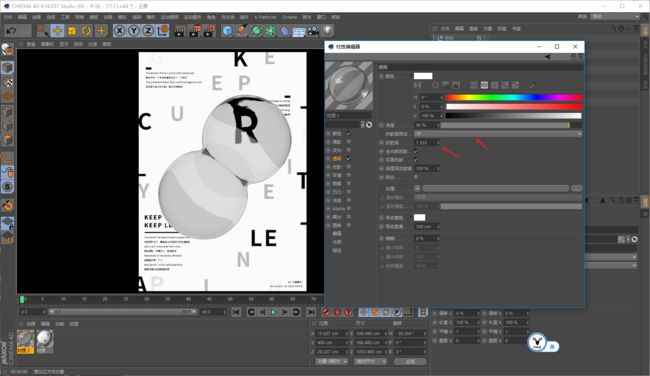
Task: Click the Light bulb icon in toolbar
Action: (x=328, y=31)
